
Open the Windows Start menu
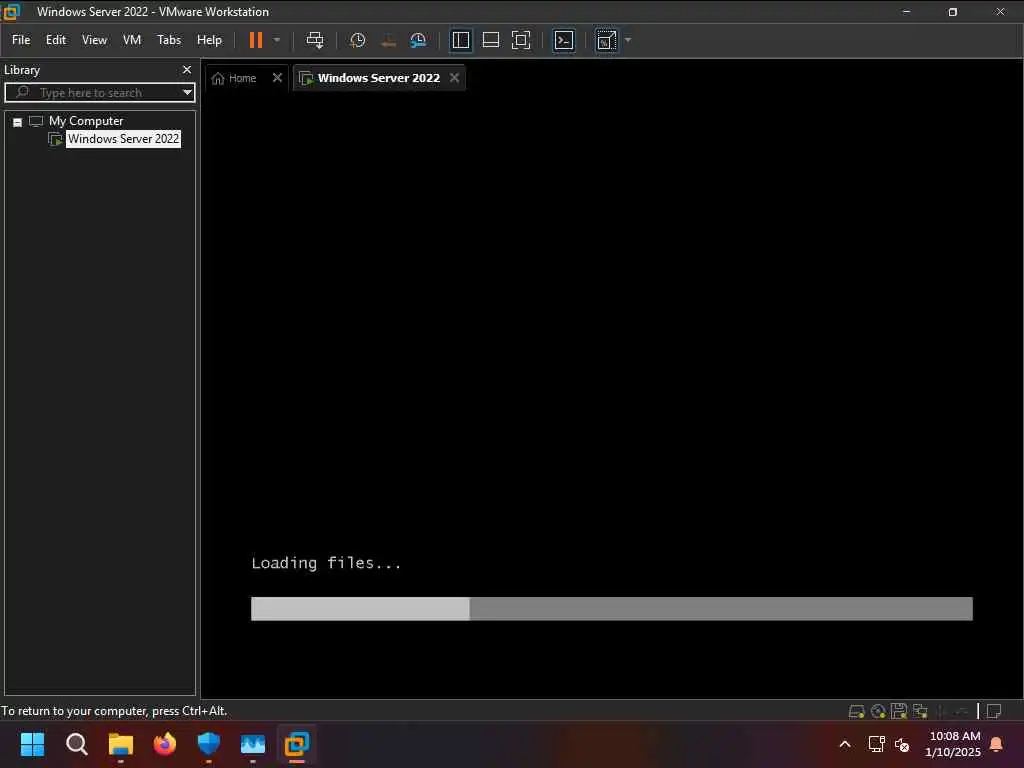[32, 743]
